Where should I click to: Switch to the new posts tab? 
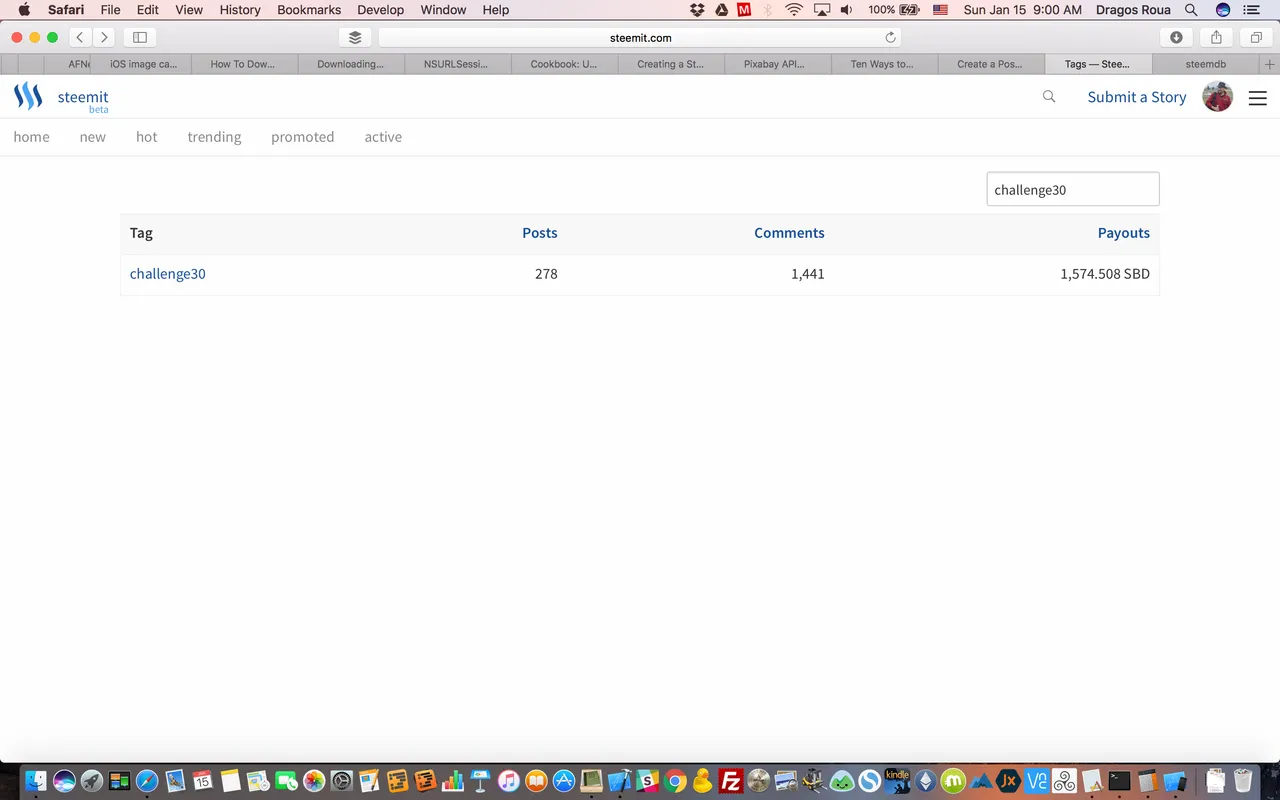[93, 137]
